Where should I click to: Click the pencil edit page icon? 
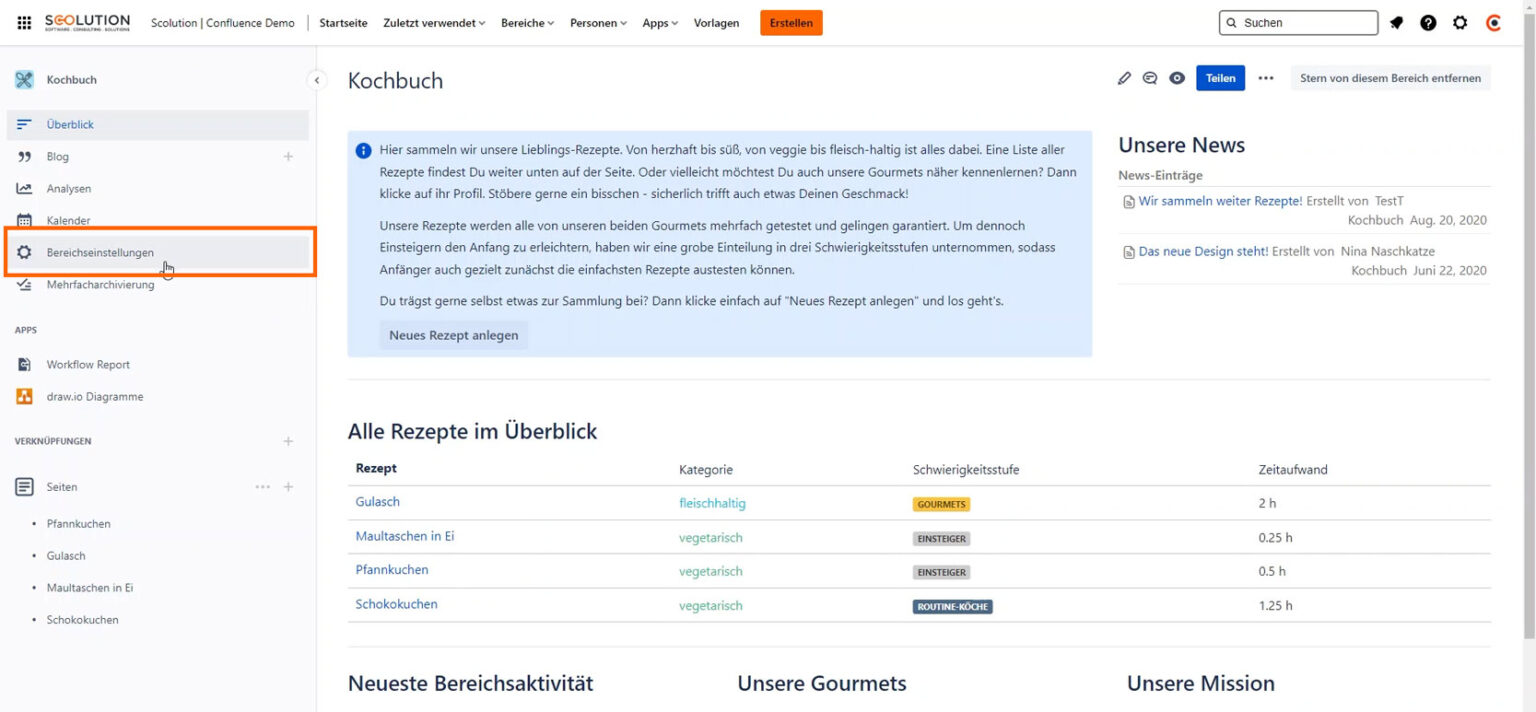1124,78
